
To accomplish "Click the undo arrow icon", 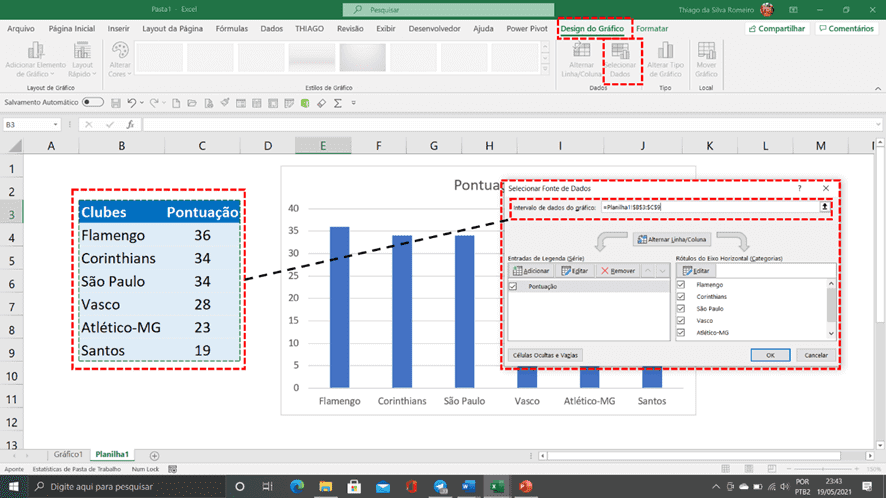I will click(132, 103).
